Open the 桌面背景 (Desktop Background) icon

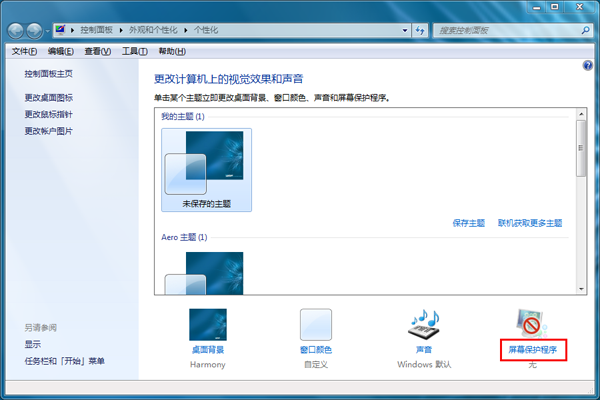click(208, 325)
